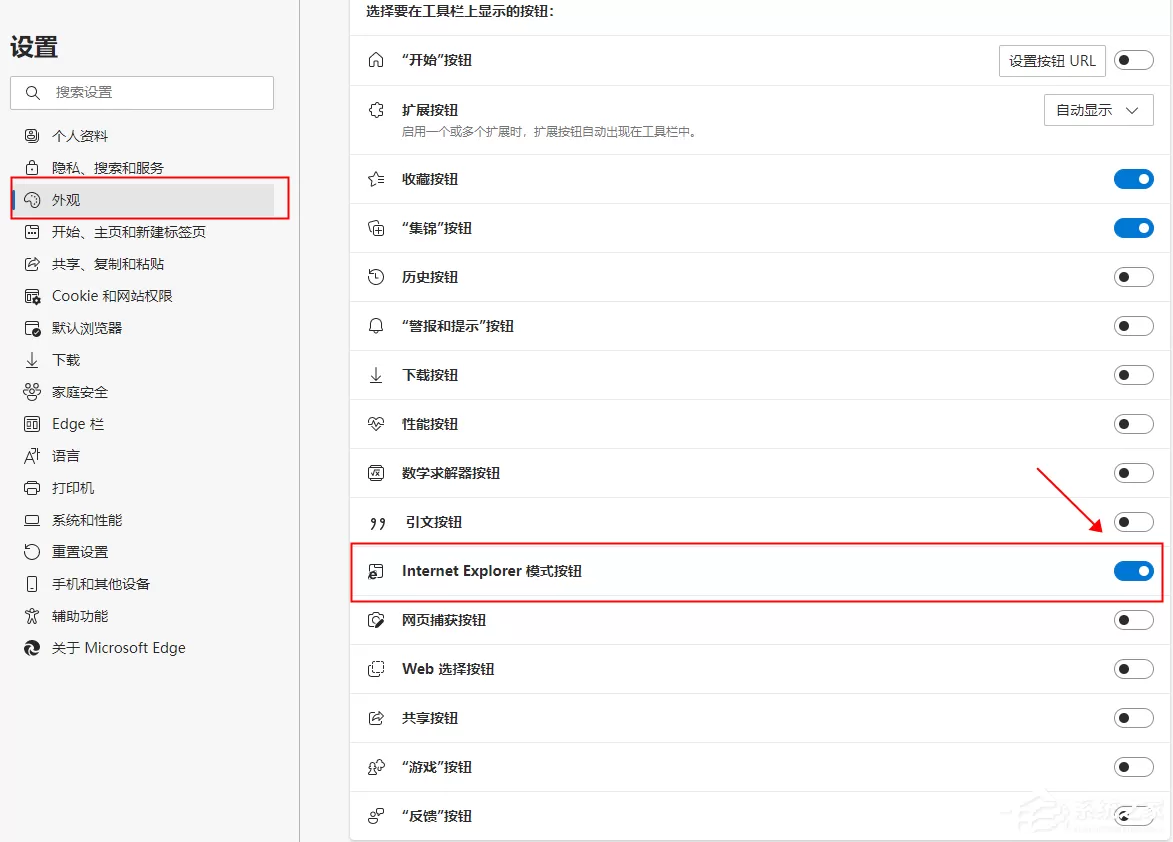
Task: Click the 设置按钮 URL button
Action: (1052, 61)
